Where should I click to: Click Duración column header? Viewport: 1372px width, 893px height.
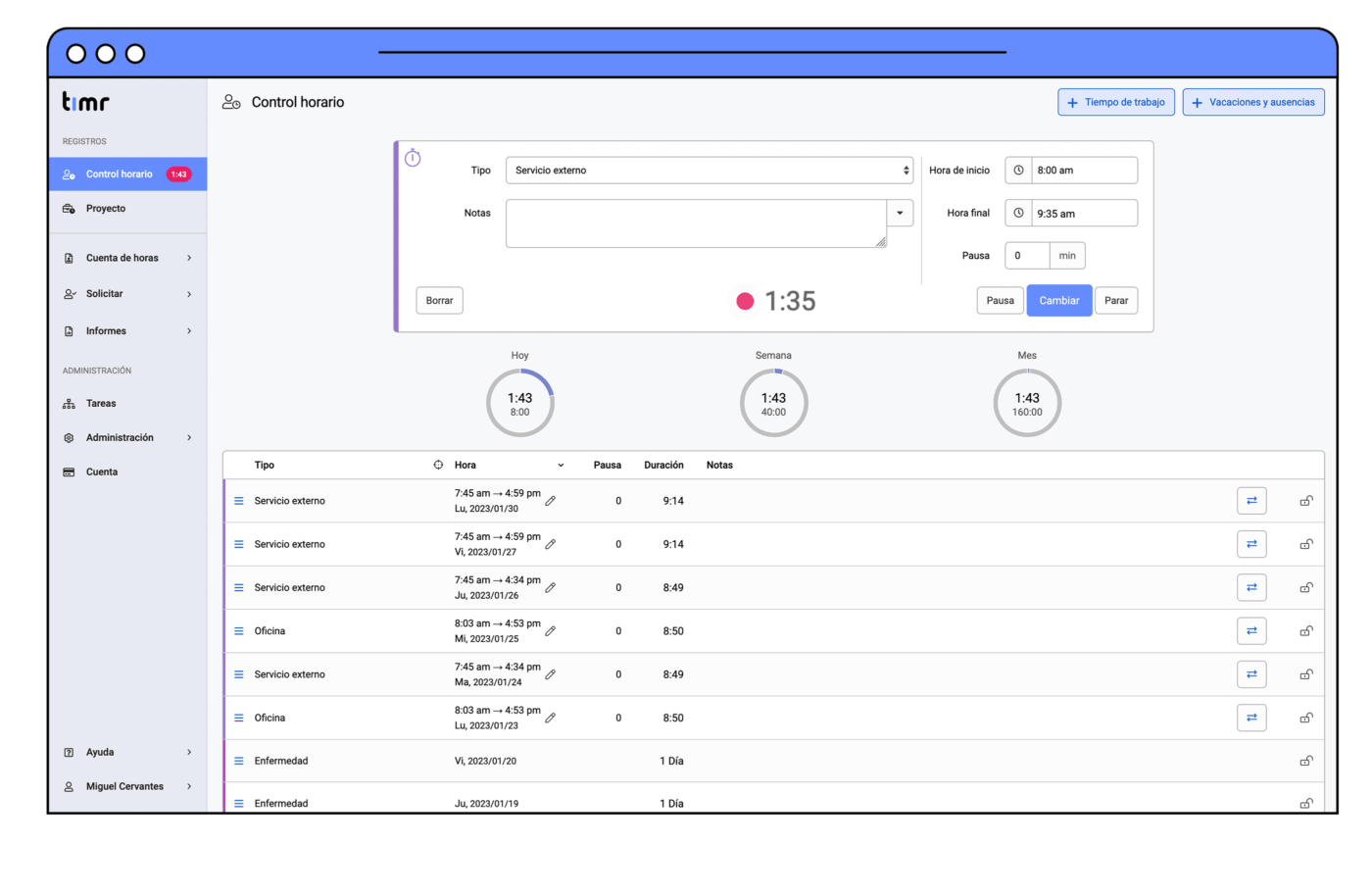(663, 466)
